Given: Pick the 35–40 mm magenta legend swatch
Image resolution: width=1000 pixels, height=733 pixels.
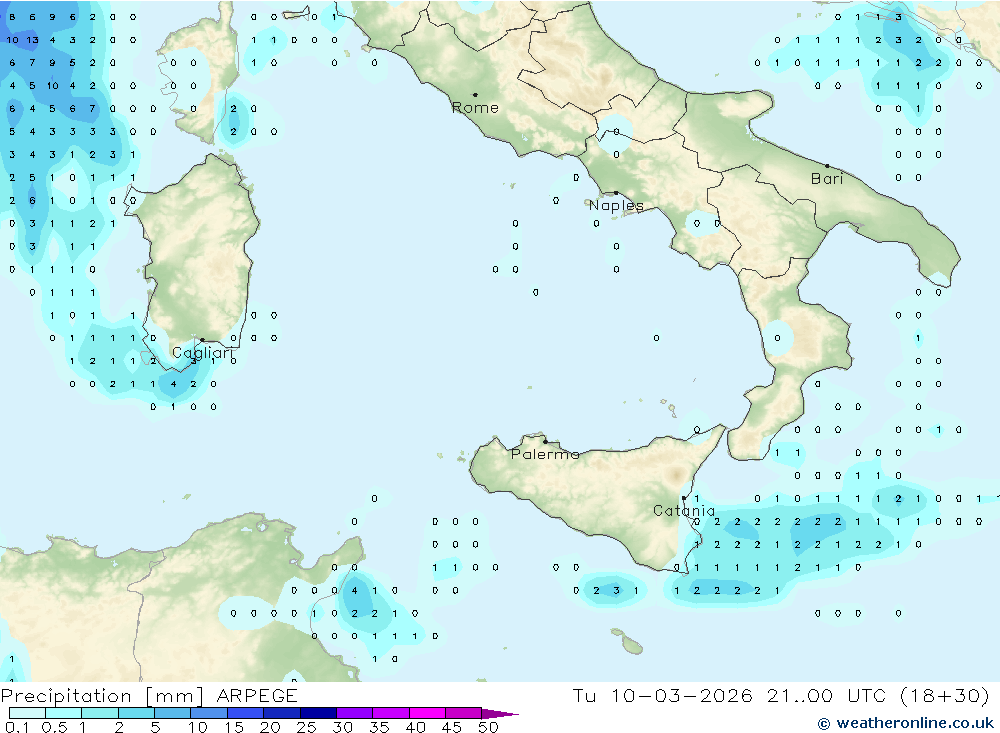Looking at the screenshot, I should tap(391, 713).
